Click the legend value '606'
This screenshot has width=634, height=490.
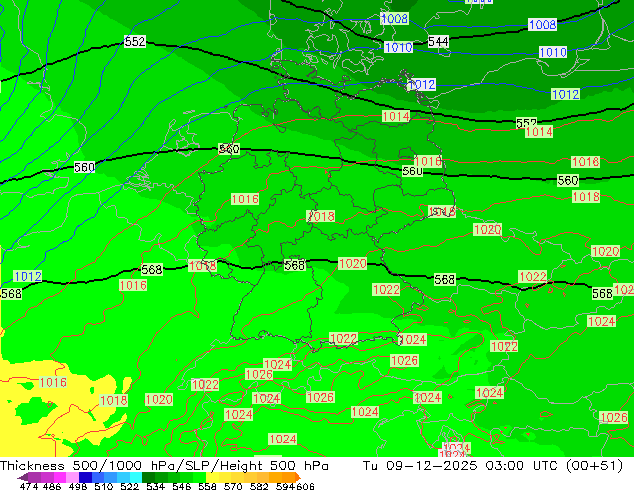tap(305, 486)
